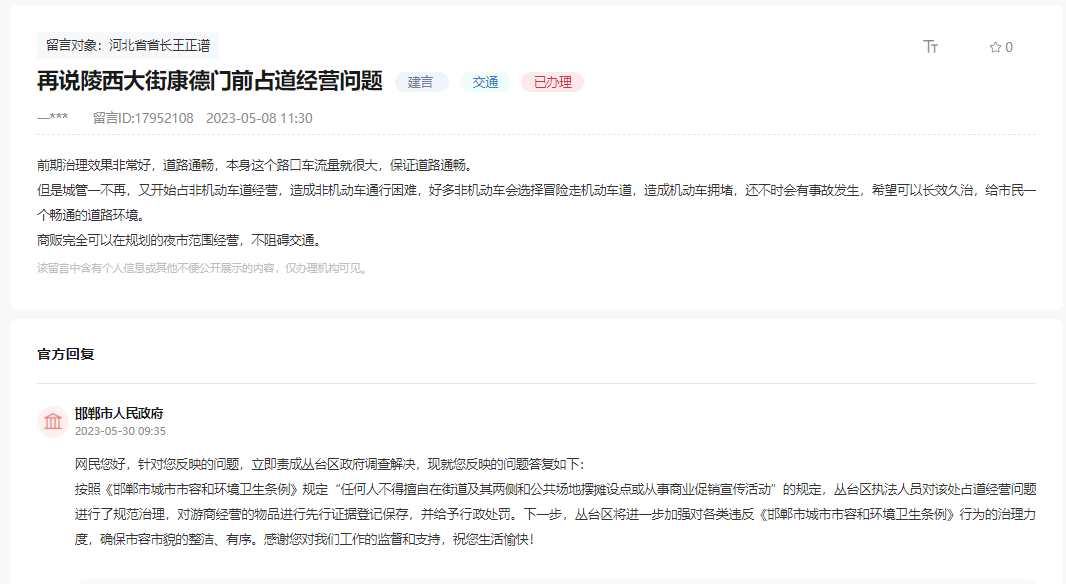
Task: Click the font size Tт icon
Action: [x=930, y=47]
